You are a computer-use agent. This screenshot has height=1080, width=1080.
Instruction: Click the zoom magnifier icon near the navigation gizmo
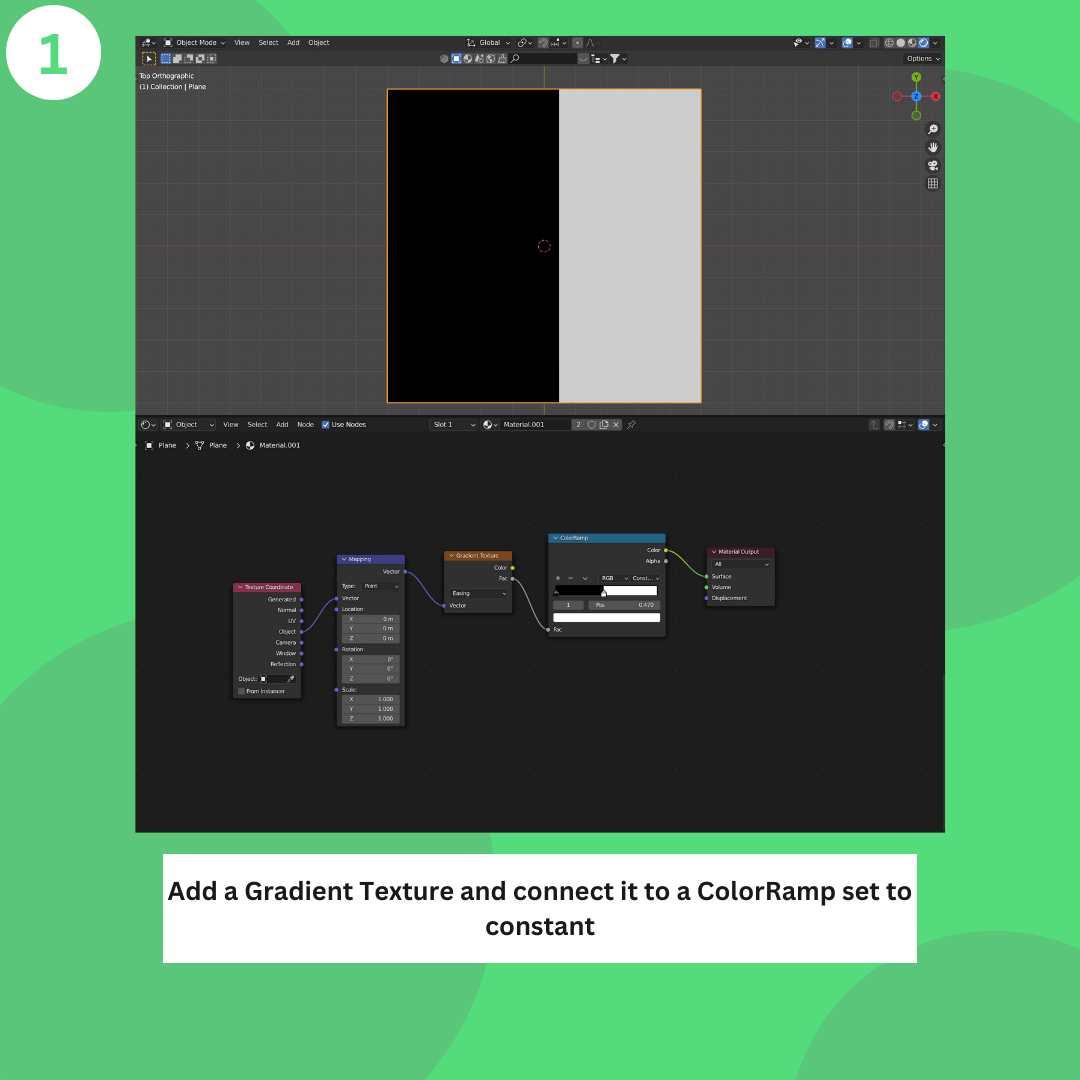click(932, 129)
